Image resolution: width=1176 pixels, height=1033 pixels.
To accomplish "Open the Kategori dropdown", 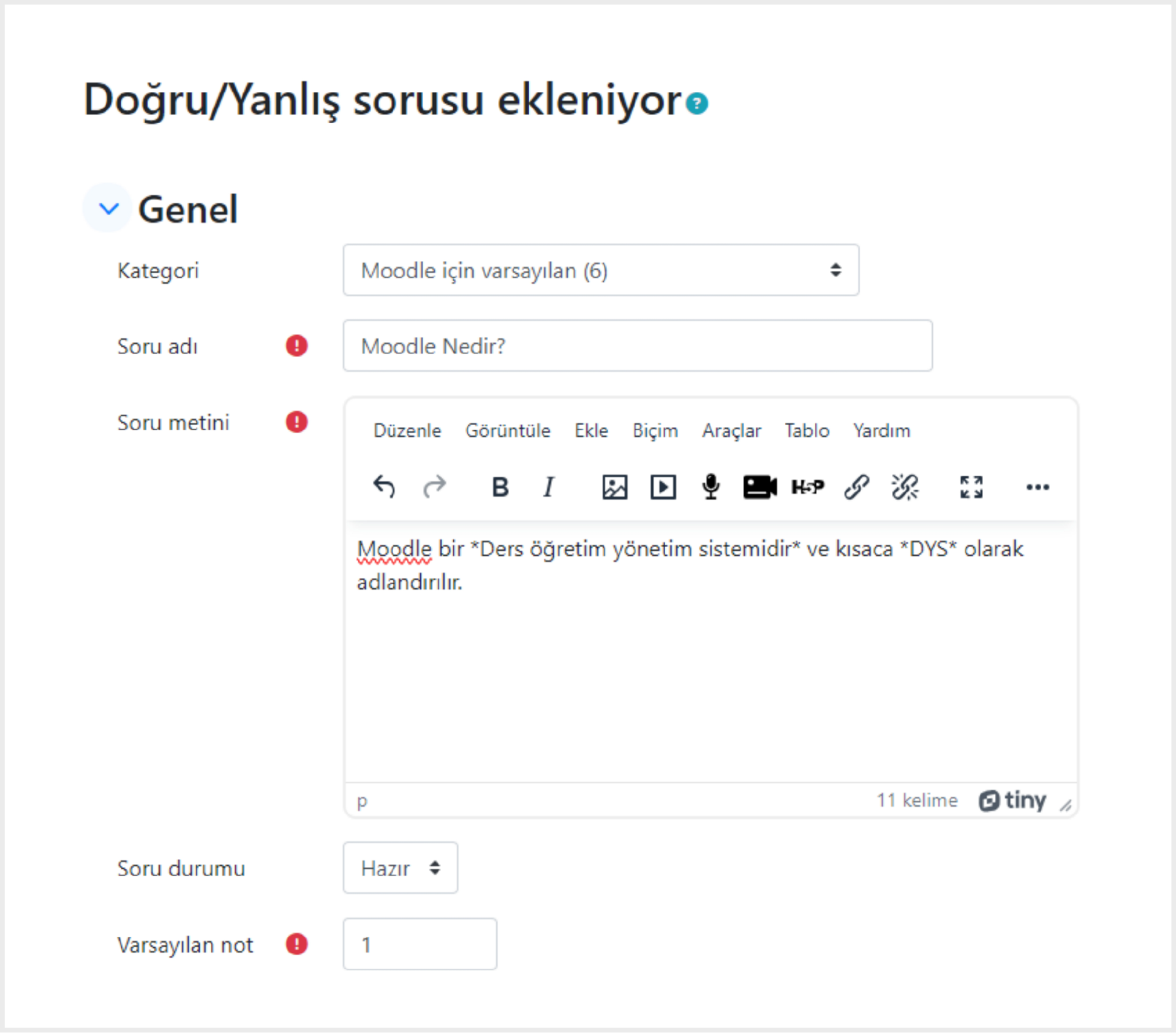I will (601, 270).
